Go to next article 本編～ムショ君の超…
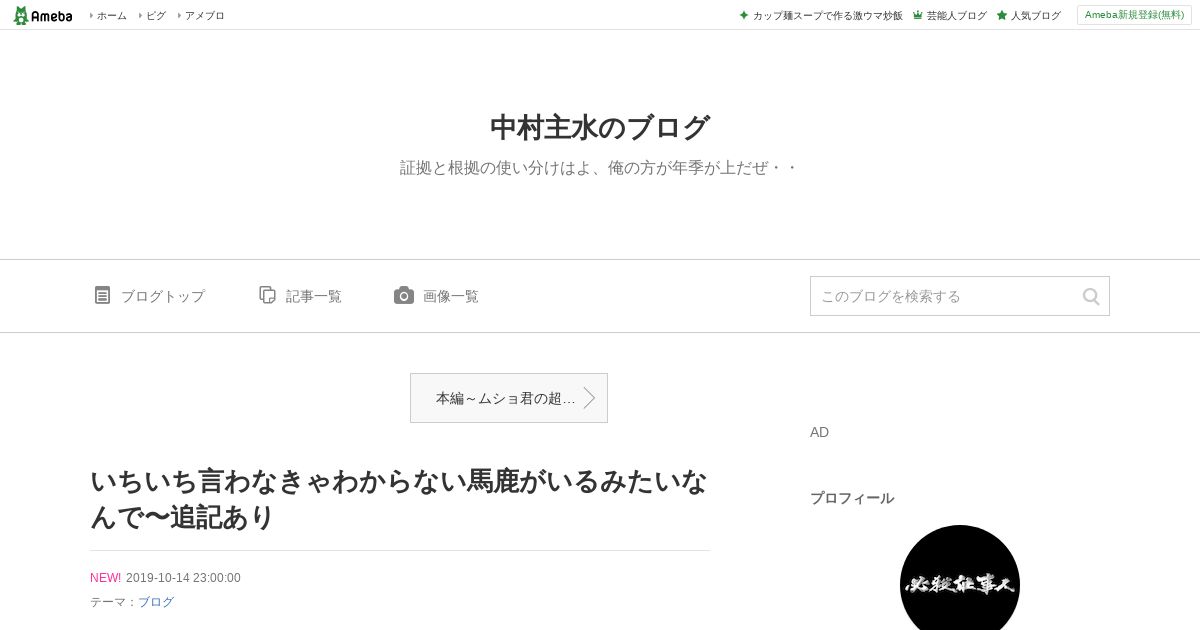1200x630 pixels. (x=509, y=398)
